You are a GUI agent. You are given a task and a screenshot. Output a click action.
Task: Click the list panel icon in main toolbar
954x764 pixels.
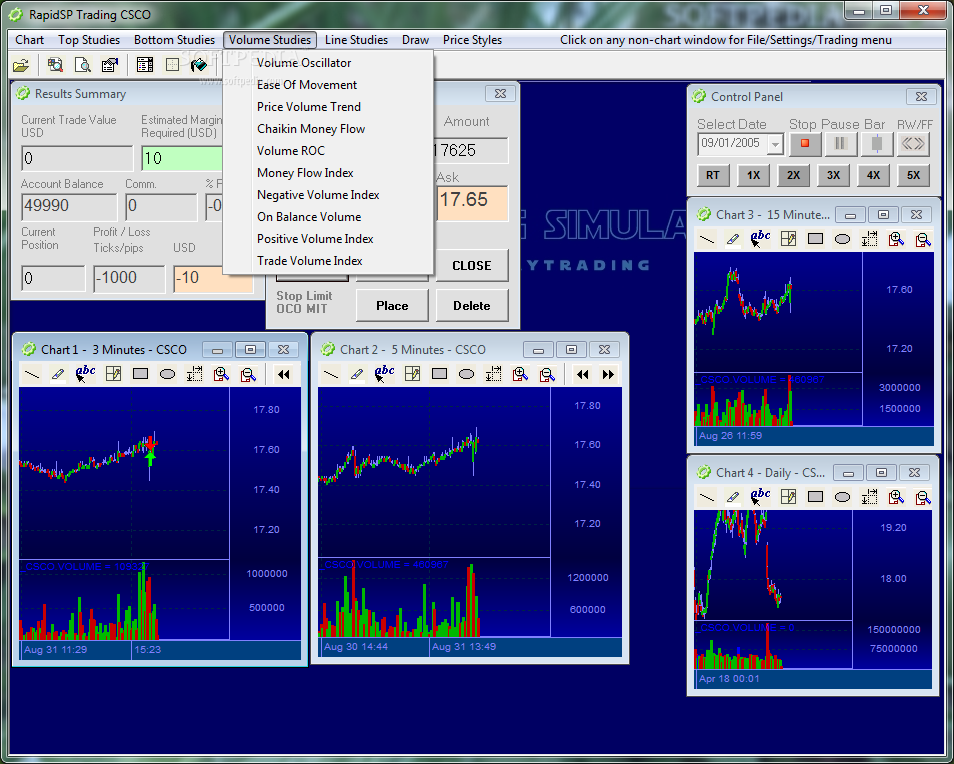point(145,64)
